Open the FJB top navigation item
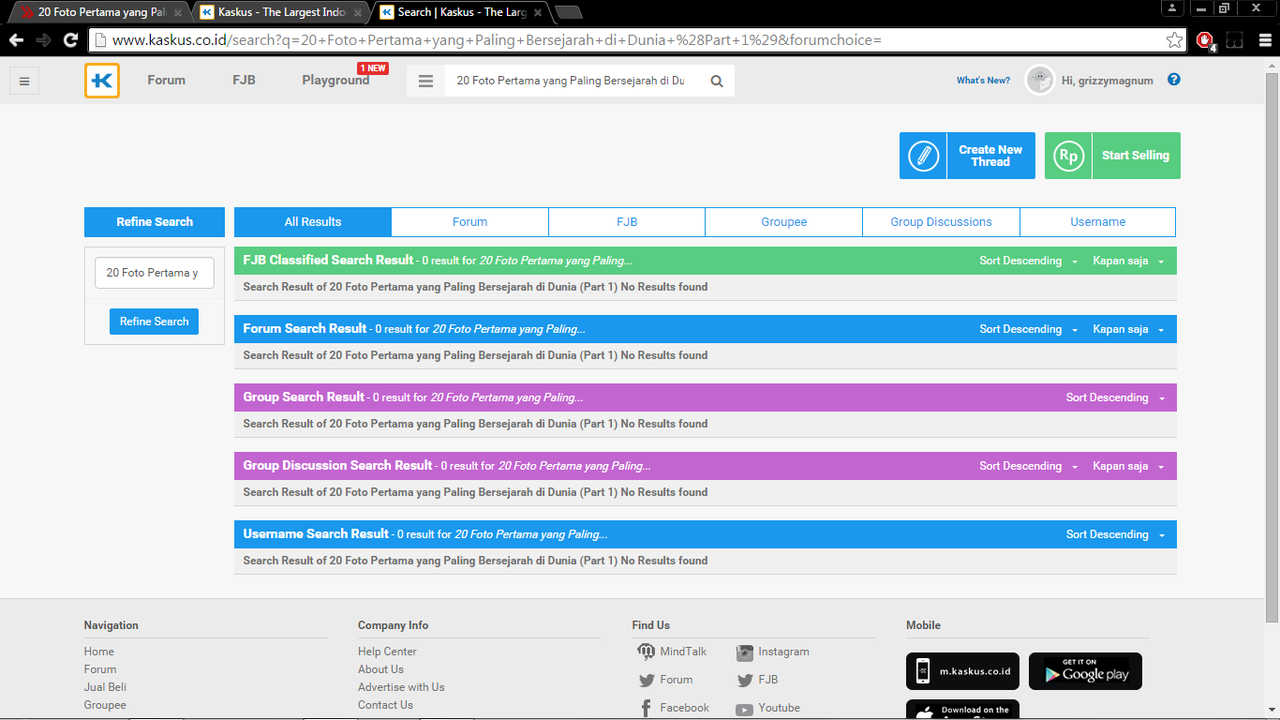 pyautogui.click(x=244, y=80)
